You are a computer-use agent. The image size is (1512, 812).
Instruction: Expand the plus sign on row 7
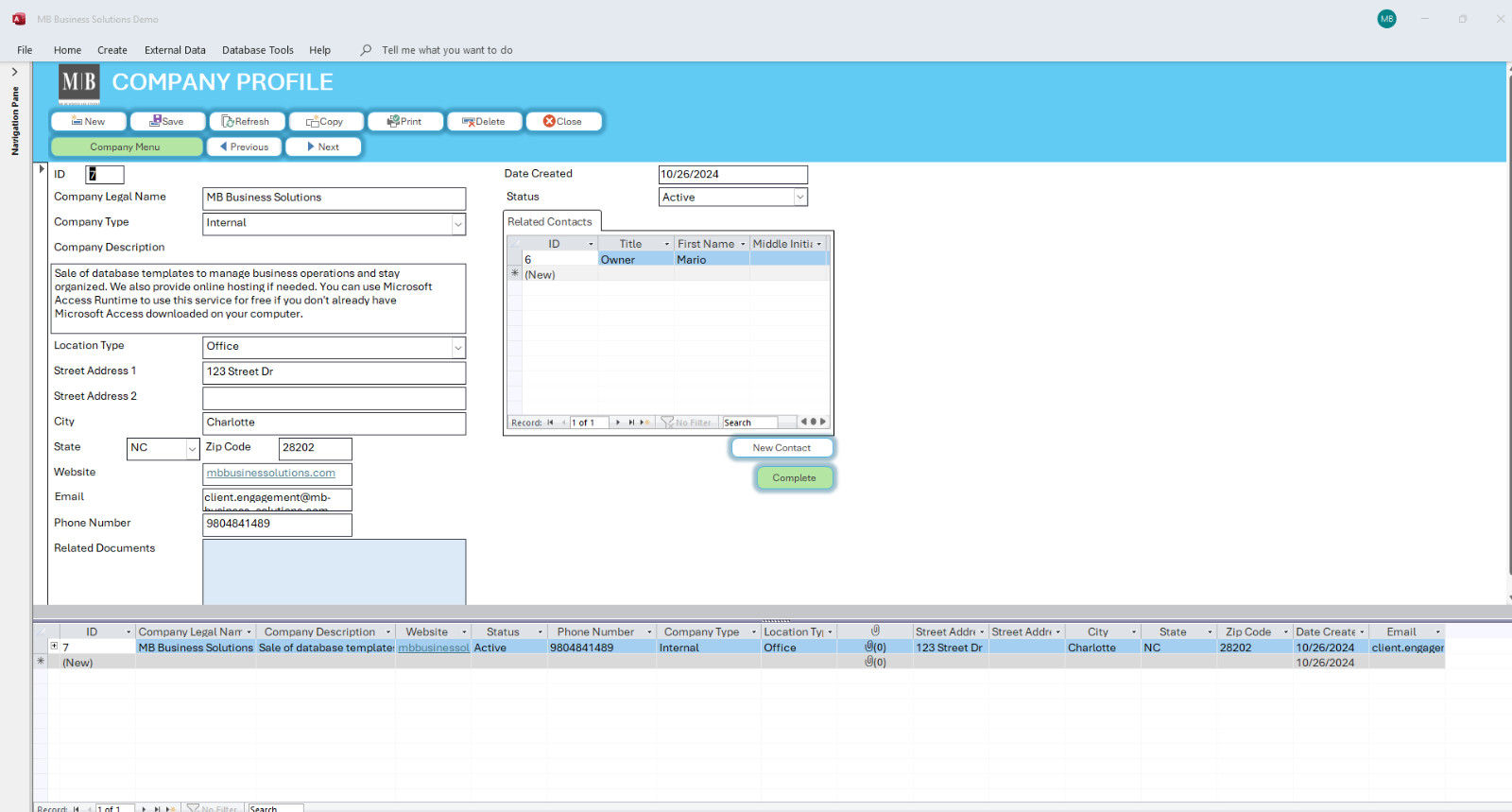pos(54,647)
